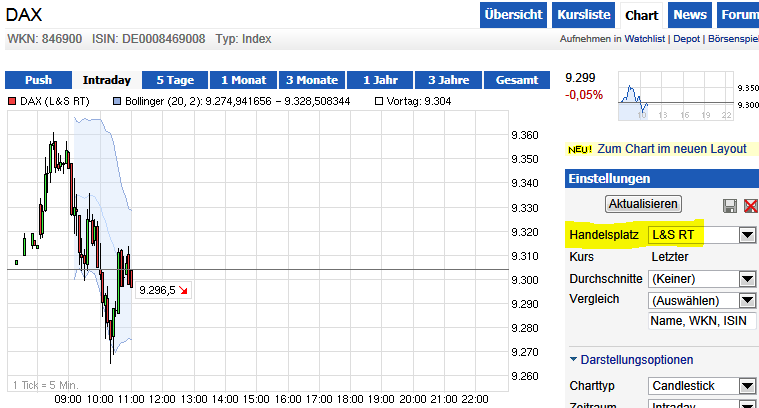Click the NEU! badge
This screenshot has height=408, width=759.
click(x=580, y=149)
